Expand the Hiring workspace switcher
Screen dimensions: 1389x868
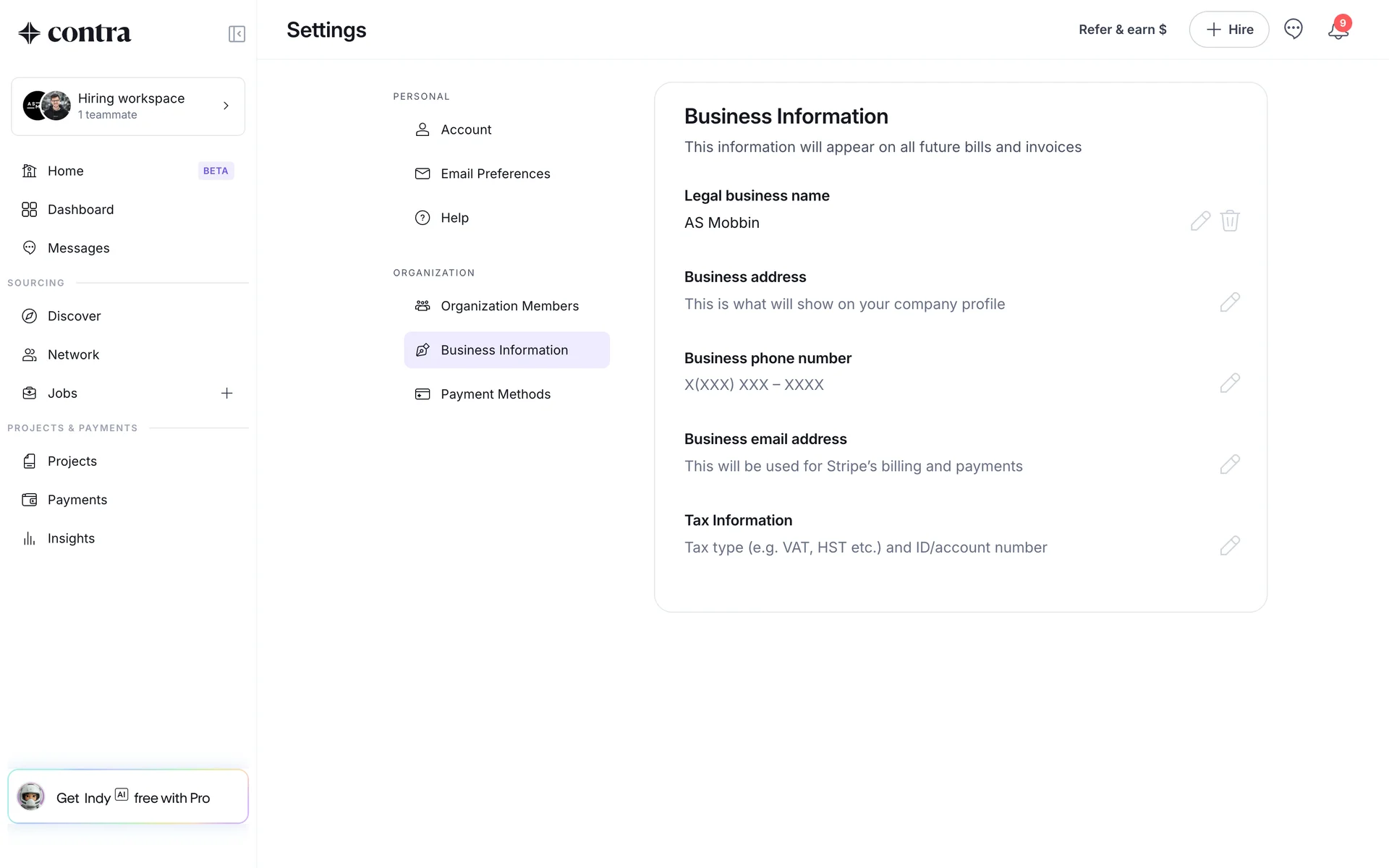click(128, 106)
